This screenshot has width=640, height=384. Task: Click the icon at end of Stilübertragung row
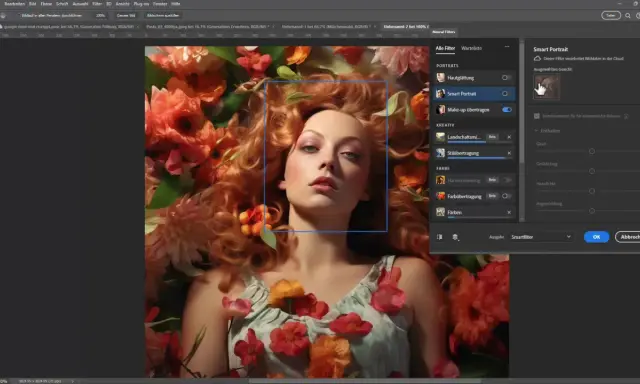pyautogui.click(x=509, y=153)
